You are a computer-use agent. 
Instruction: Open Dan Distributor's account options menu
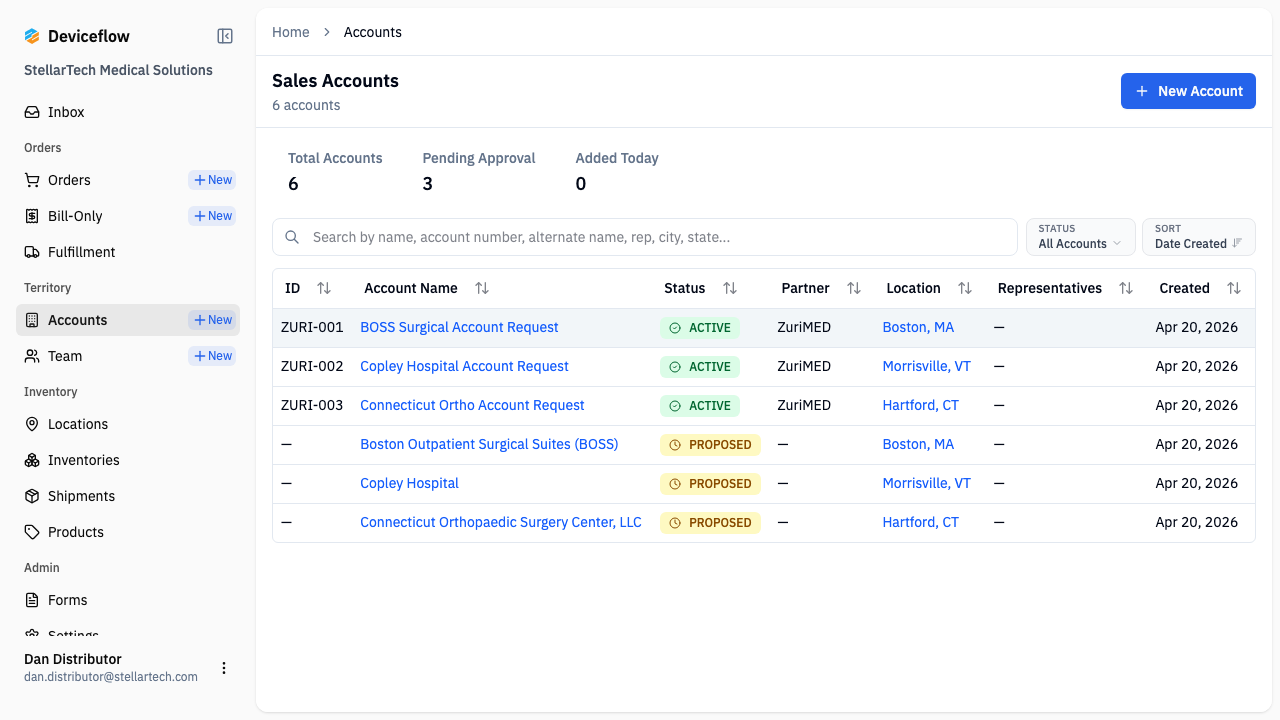pyautogui.click(x=224, y=668)
